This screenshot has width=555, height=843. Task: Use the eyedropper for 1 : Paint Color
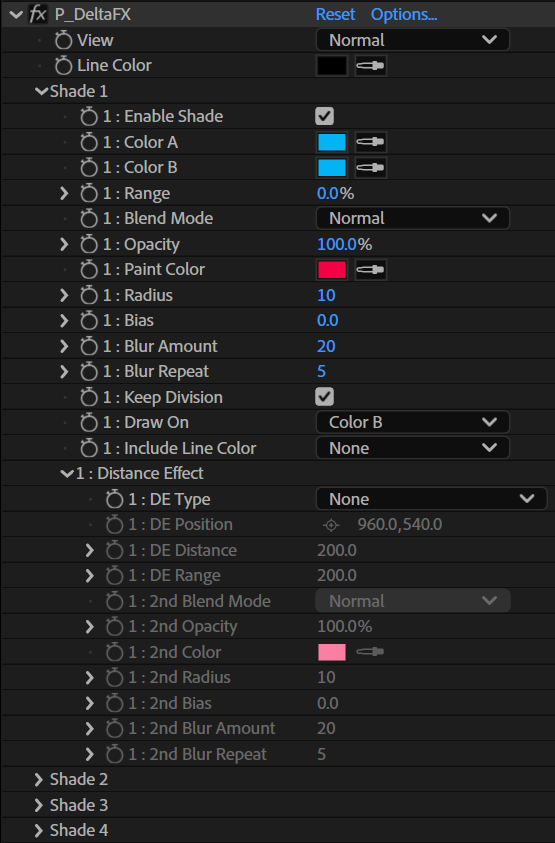371,269
